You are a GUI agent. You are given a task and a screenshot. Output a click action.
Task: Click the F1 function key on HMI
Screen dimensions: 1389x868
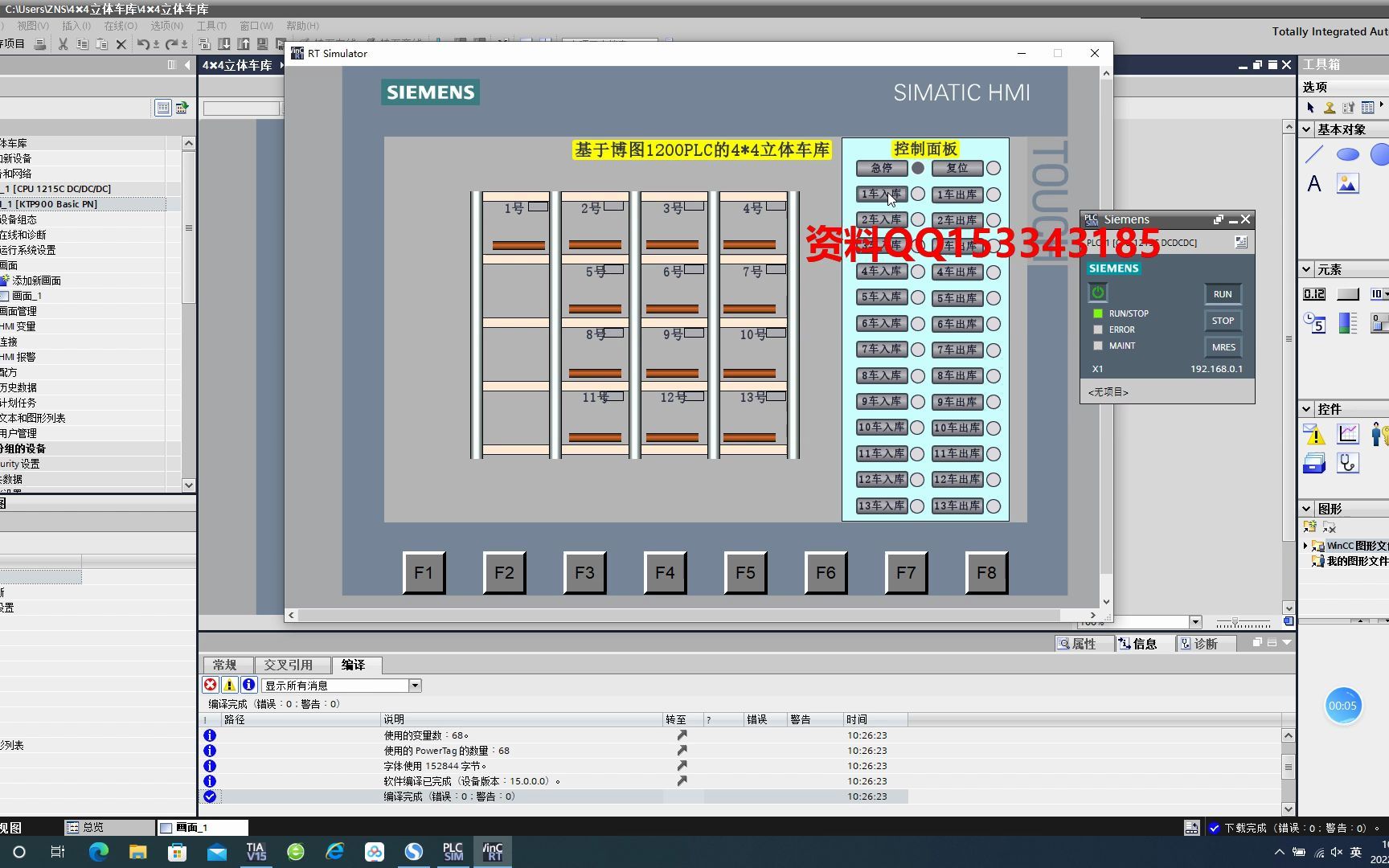pyautogui.click(x=424, y=572)
